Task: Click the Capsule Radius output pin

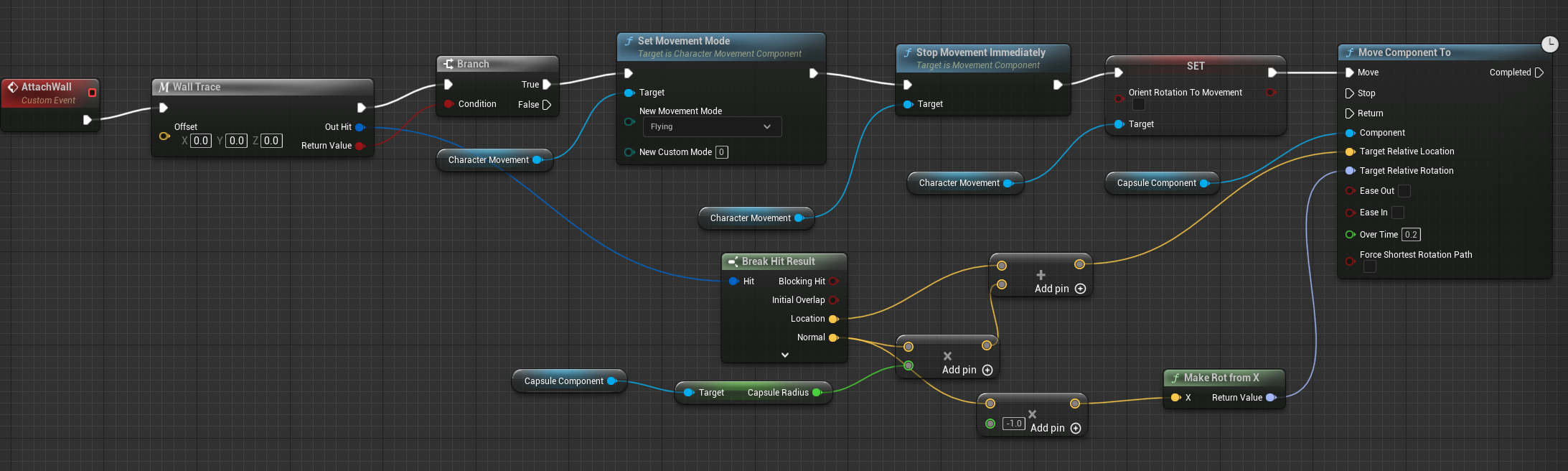Action: tap(817, 393)
